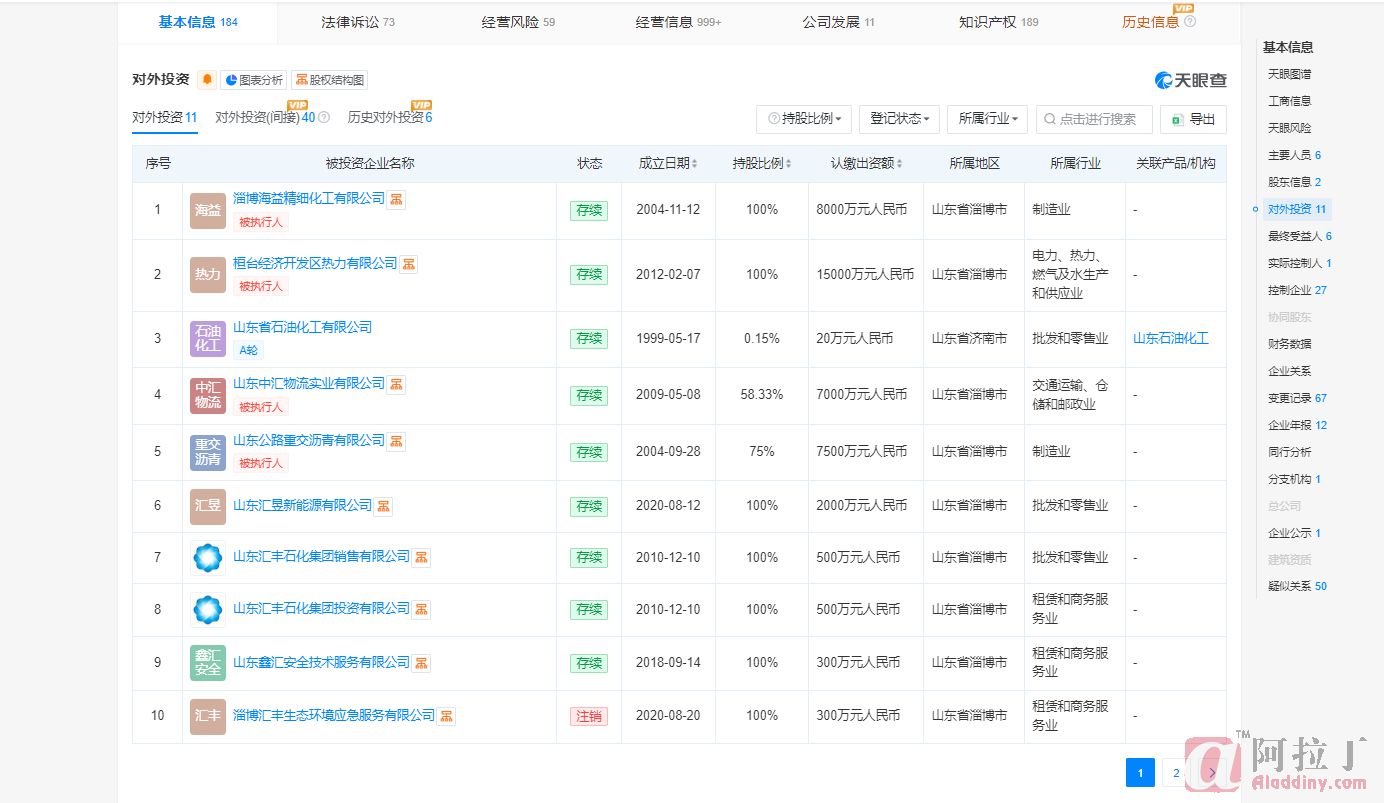This screenshot has width=1384, height=803.
Task: Click equity icon next to 山东公路重交沥青有限公司
Action: pyautogui.click(x=396, y=441)
